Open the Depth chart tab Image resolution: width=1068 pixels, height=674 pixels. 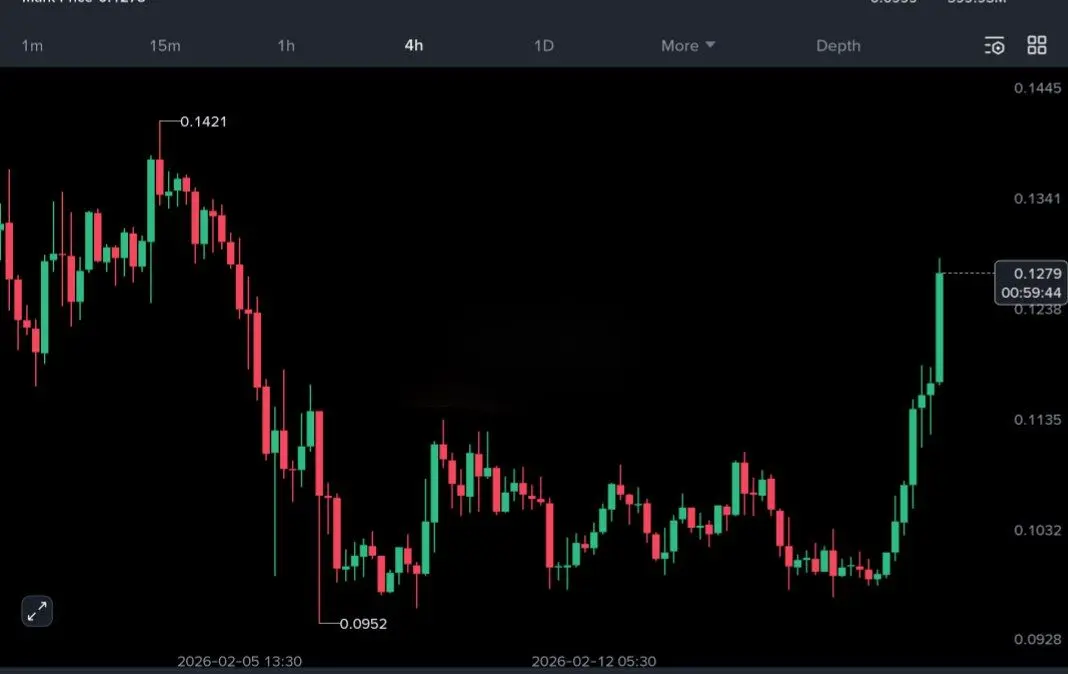pos(838,46)
